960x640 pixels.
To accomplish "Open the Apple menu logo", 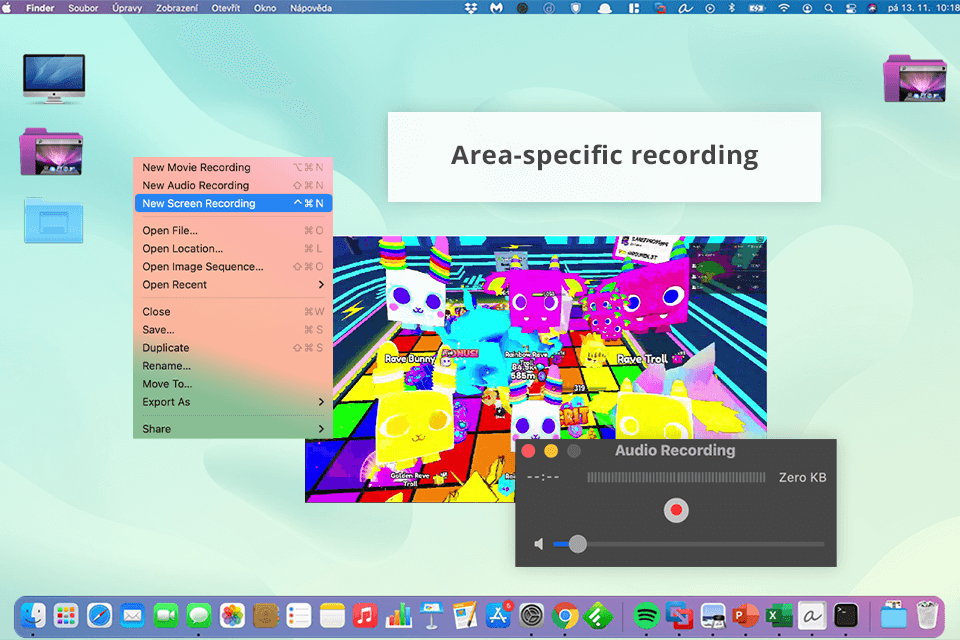I will point(7,8).
